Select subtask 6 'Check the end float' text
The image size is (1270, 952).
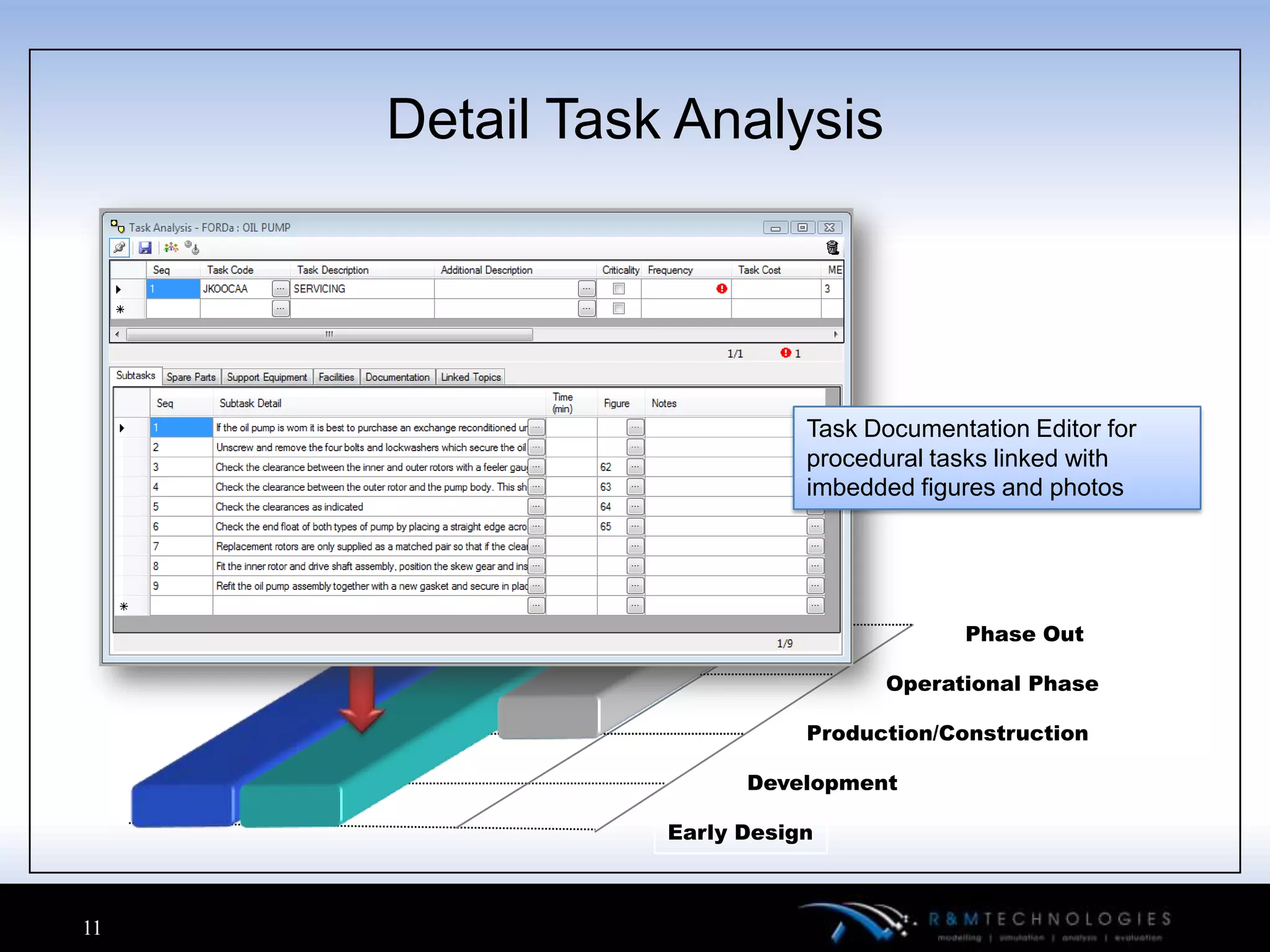point(371,527)
